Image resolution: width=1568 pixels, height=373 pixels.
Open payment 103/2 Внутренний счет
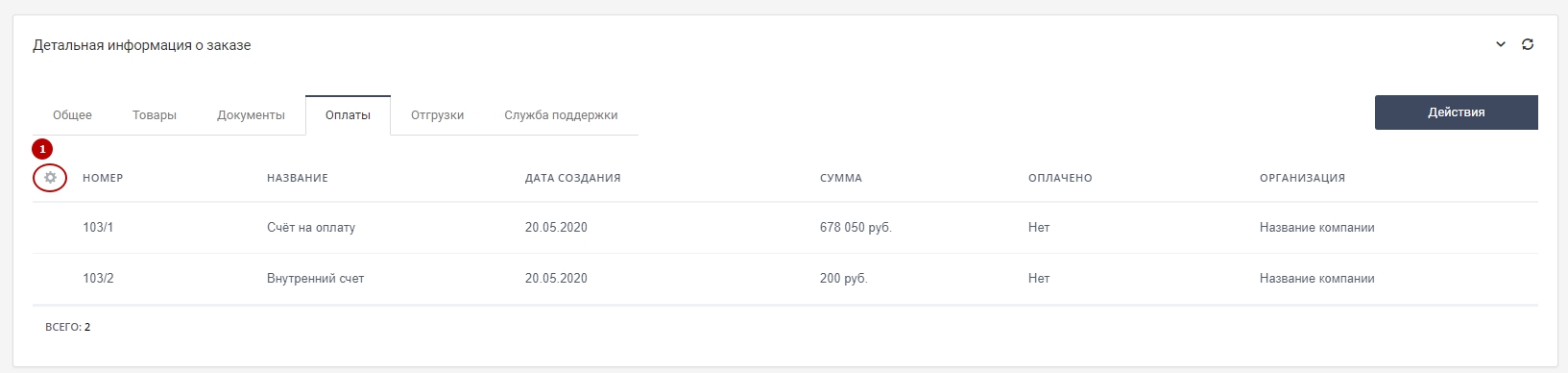[x=785, y=279]
